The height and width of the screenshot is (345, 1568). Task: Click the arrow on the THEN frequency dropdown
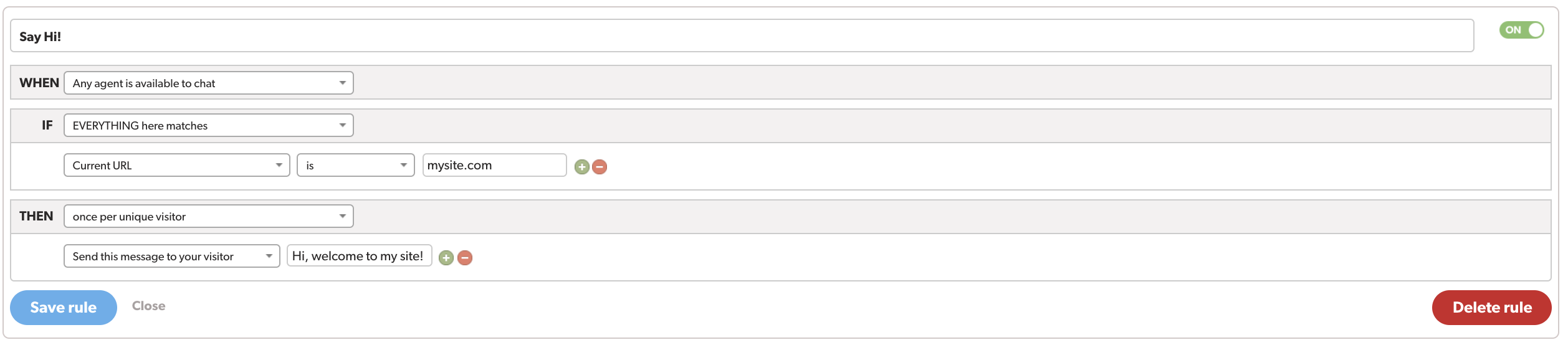pyautogui.click(x=342, y=216)
